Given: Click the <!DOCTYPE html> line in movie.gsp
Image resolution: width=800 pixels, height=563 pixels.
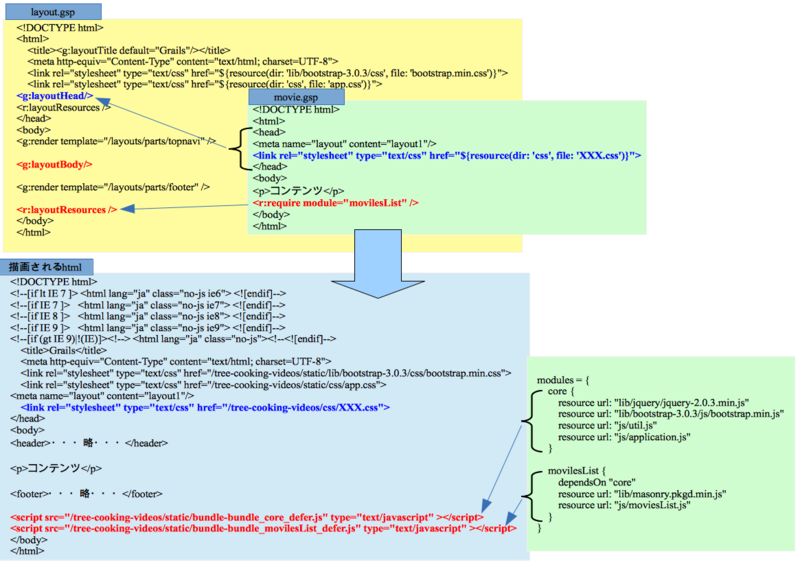Looking at the screenshot, I should 296,109.
